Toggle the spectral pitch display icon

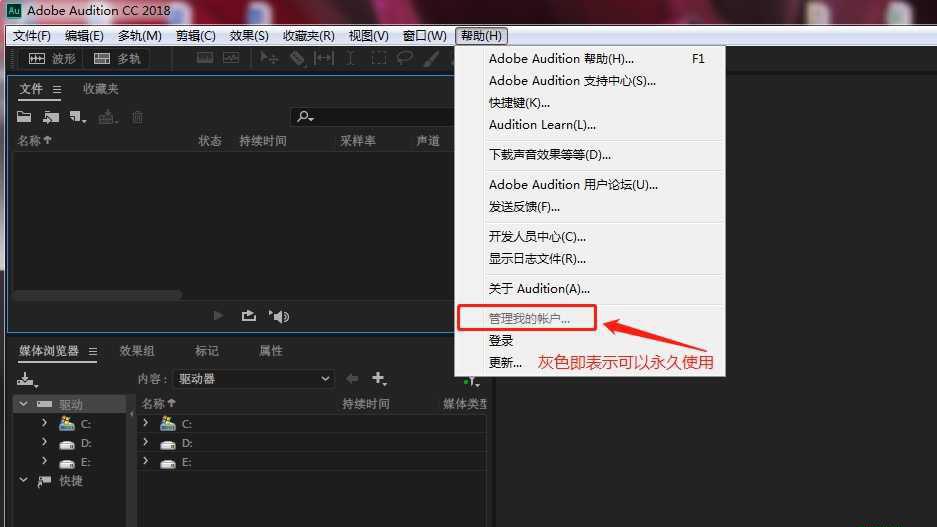[x=231, y=58]
